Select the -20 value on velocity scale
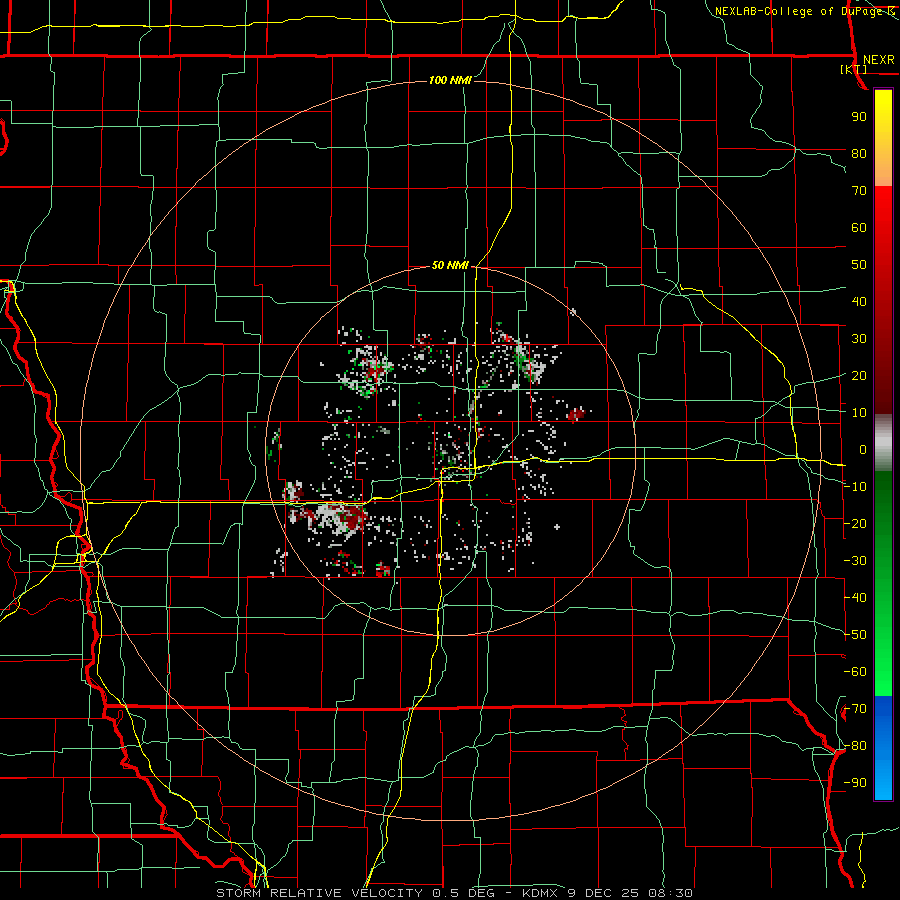 click(855, 523)
